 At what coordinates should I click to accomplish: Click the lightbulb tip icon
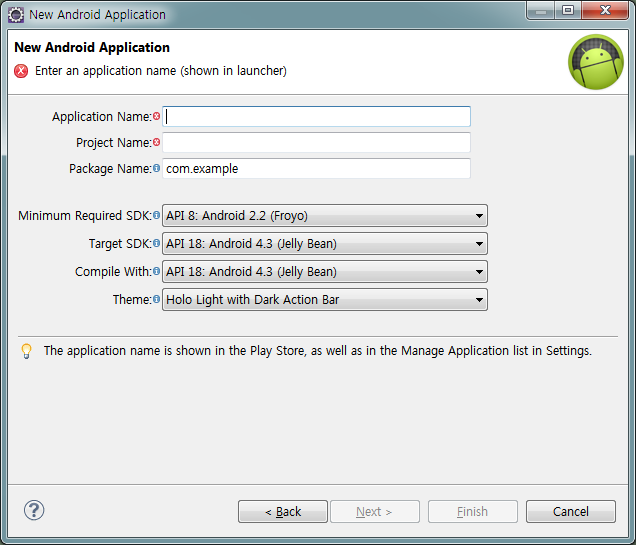[x=26, y=351]
